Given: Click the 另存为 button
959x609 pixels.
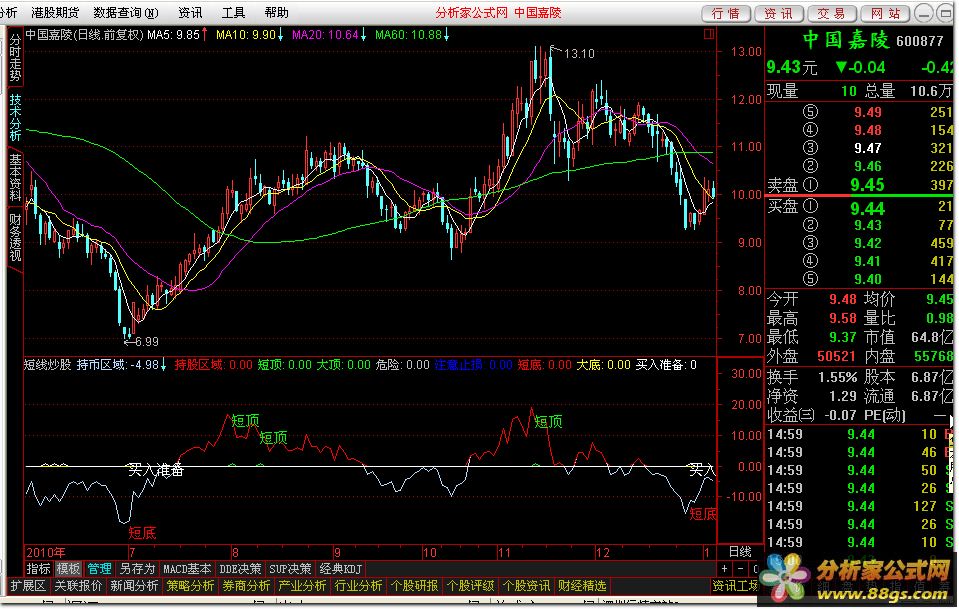Looking at the screenshot, I should click(137, 569).
